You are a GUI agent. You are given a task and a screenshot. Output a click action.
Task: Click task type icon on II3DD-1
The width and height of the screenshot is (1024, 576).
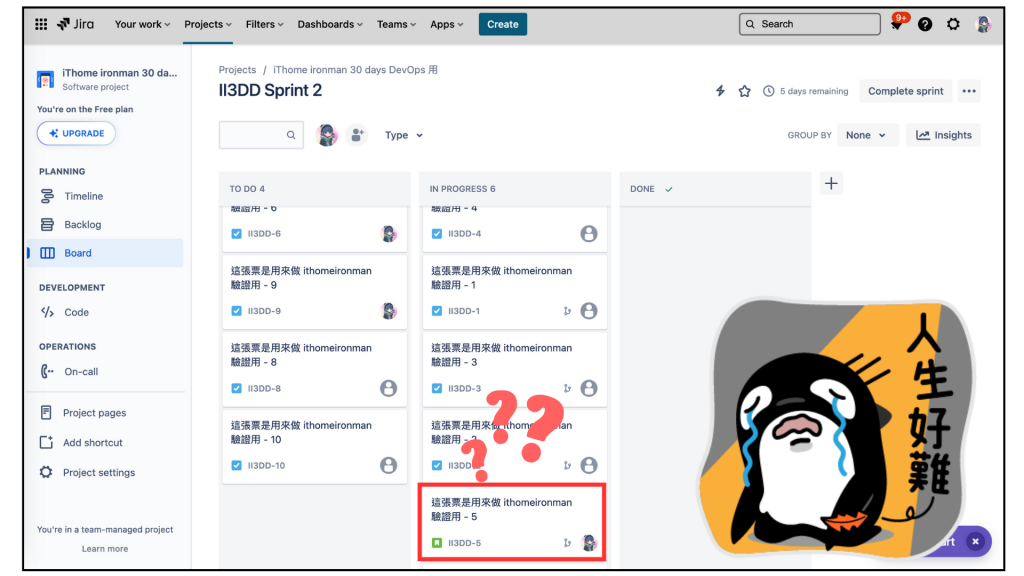(x=437, y=311)
